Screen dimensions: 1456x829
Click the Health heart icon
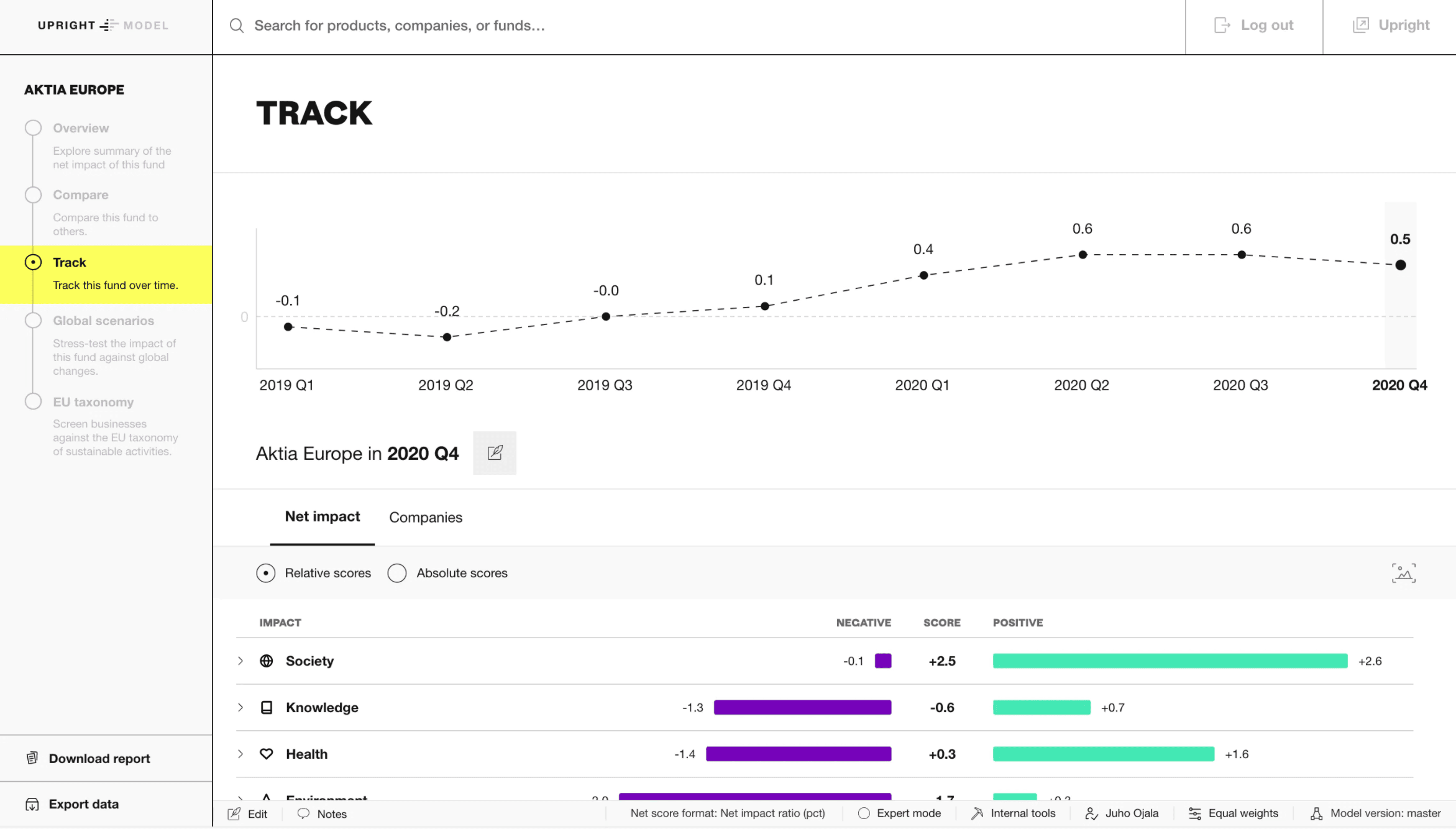pos(267,754)
